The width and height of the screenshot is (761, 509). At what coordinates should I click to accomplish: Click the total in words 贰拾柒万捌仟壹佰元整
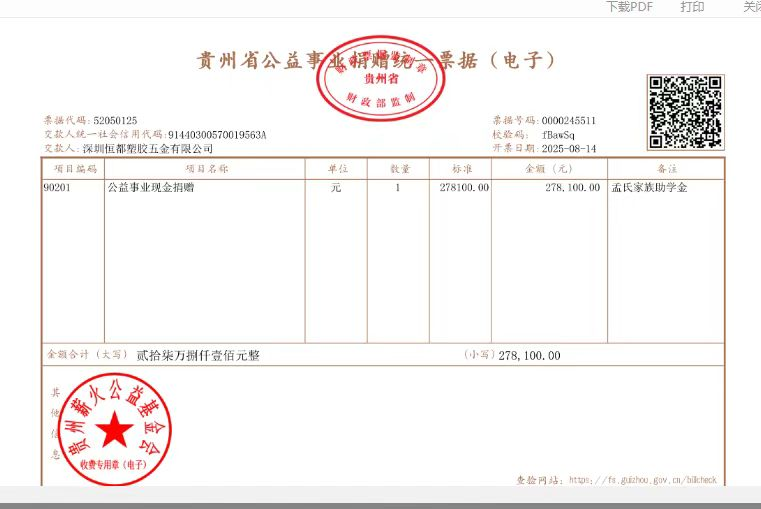click(197, 355)
